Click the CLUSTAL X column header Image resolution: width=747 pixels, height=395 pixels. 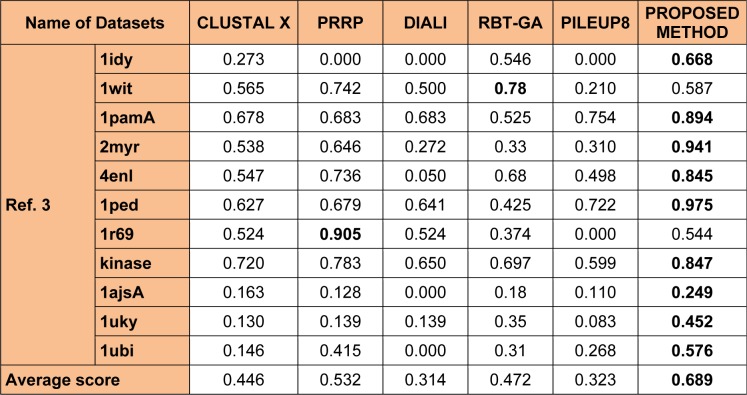[x=243, y=23]
